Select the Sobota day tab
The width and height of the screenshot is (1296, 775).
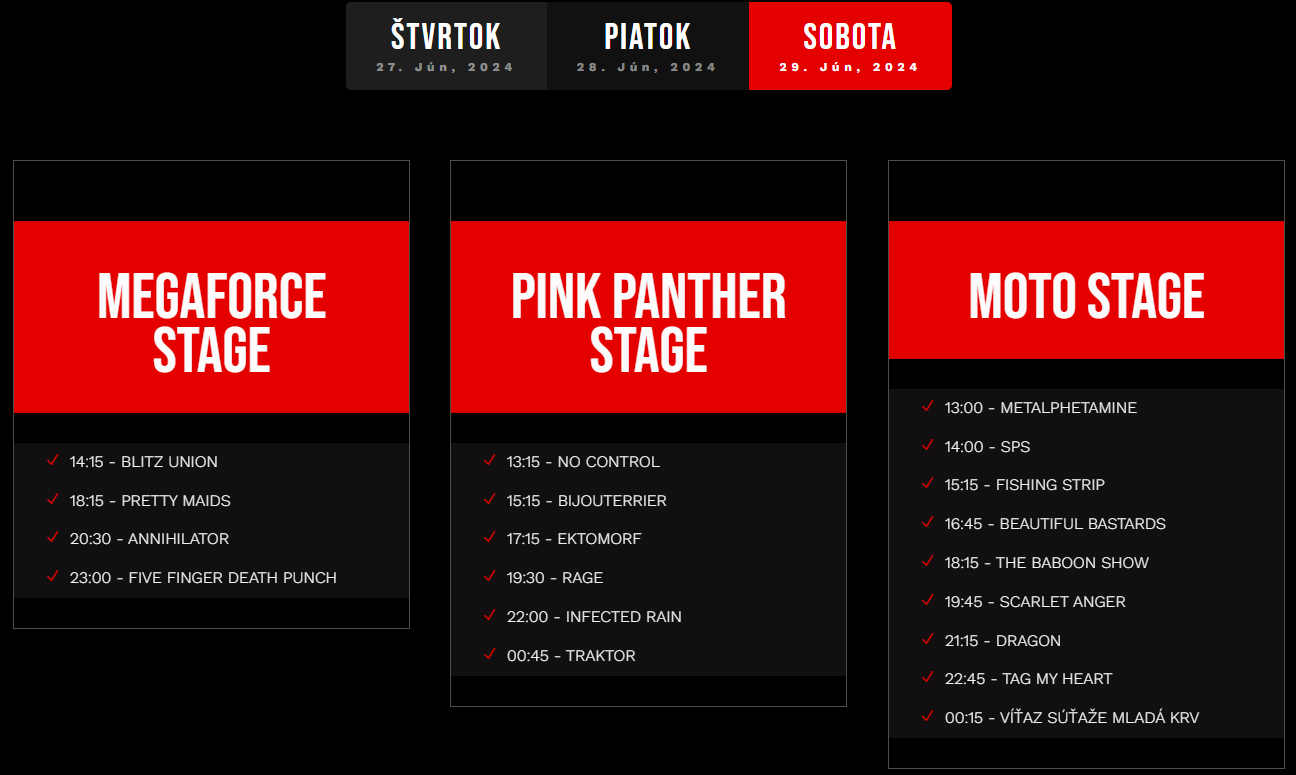849,46
